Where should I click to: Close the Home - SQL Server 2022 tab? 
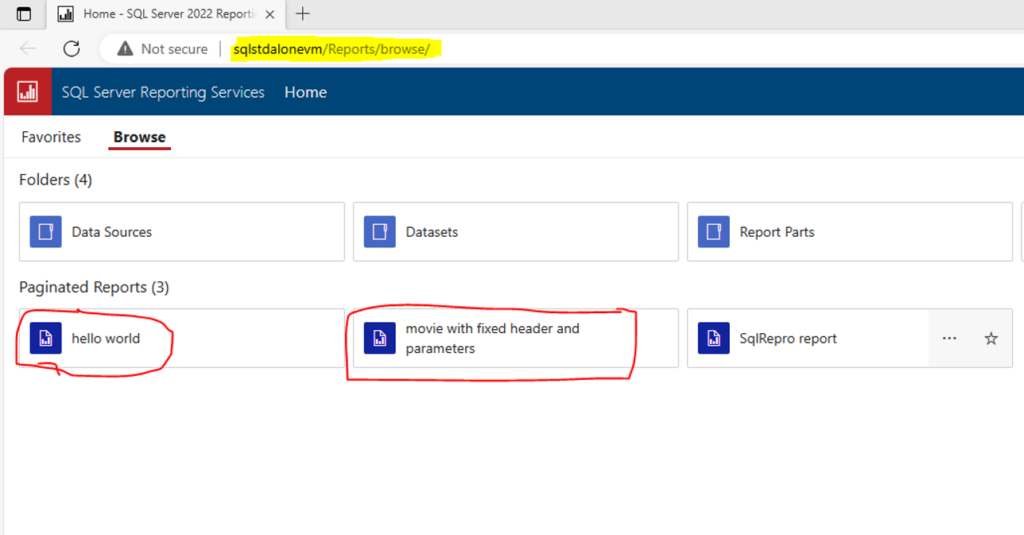click(x=270, y=14)
